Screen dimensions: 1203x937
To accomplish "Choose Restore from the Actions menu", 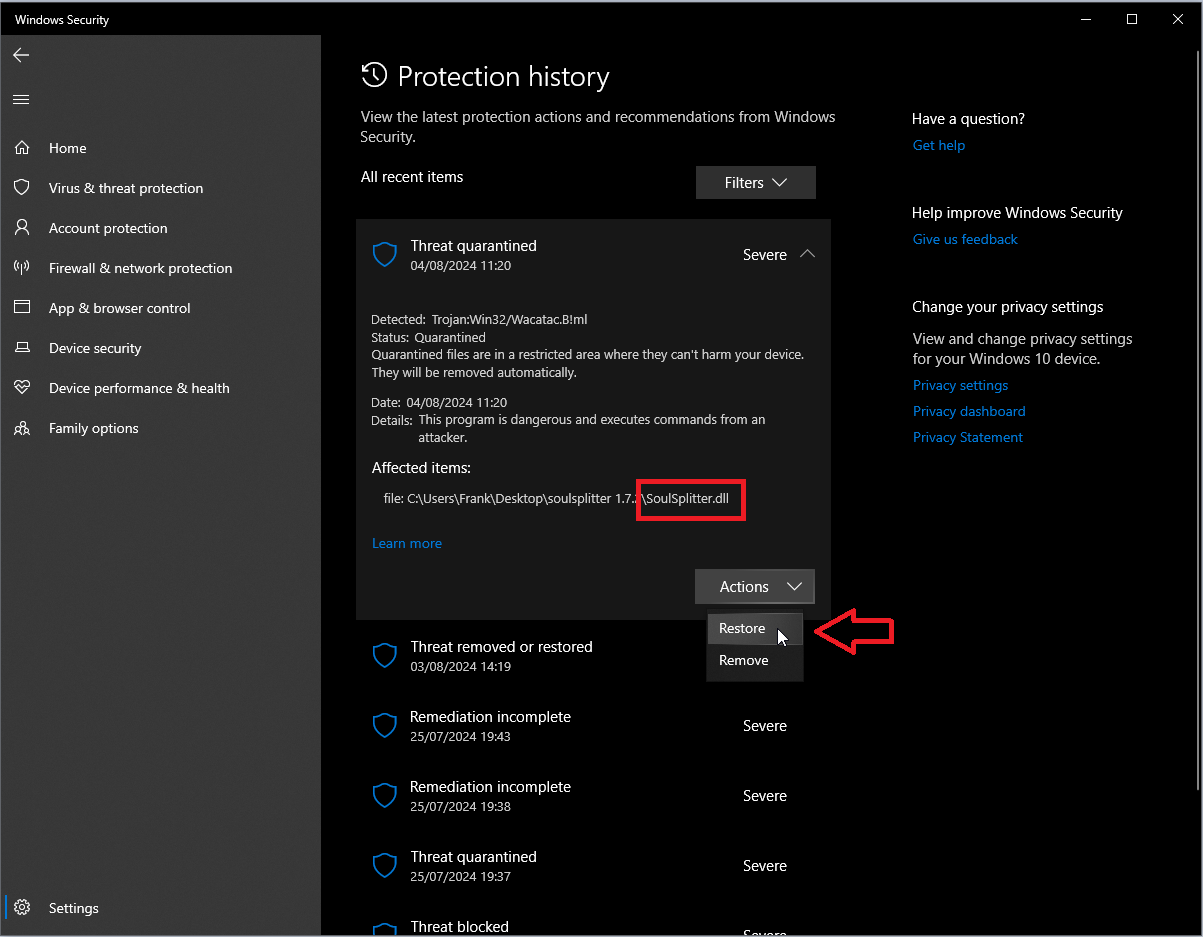I will [x=743, y=629].
